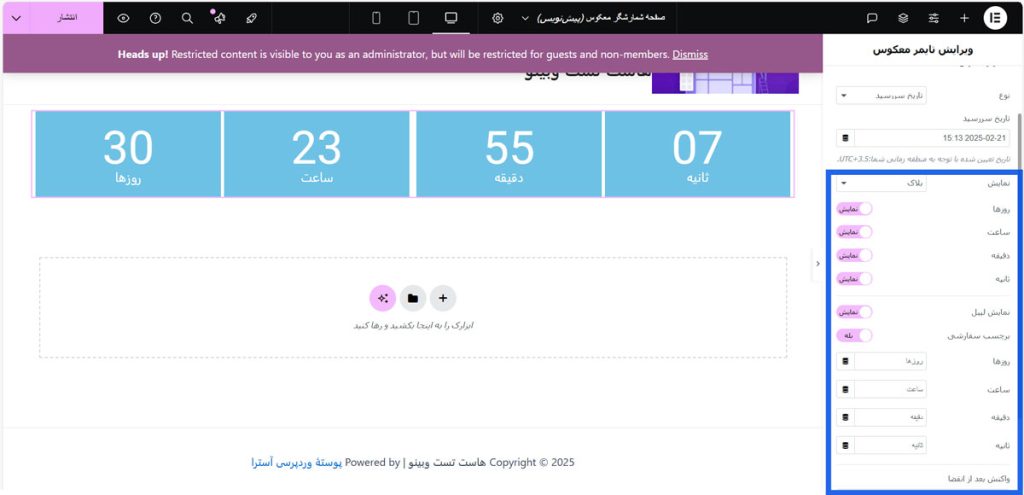Switch to mobile device preview
Image resolution: width=1024 pixels, height=495 pixels.
coord(376,18)
